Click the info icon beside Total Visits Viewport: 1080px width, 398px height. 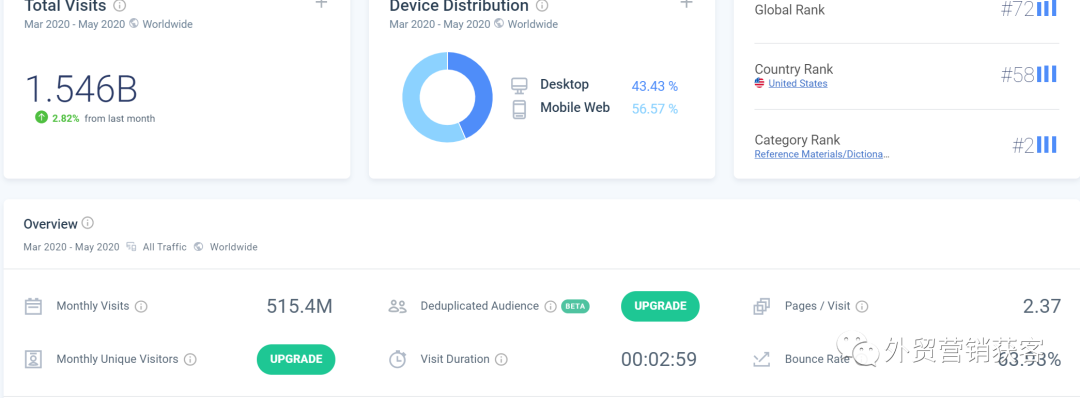point(119,6)
